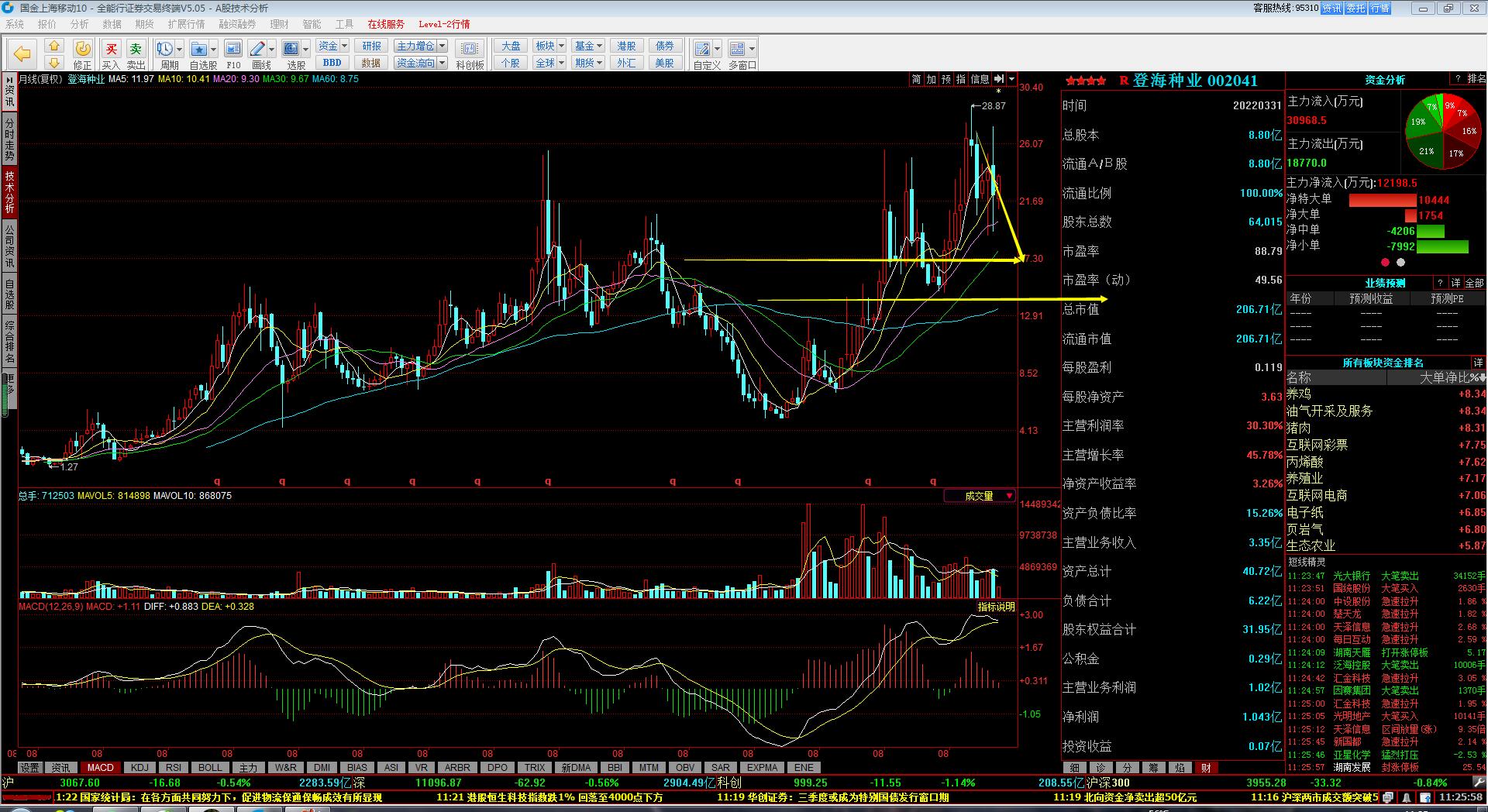Expand the 周期 period dropdown arrow

click(179, 49)
